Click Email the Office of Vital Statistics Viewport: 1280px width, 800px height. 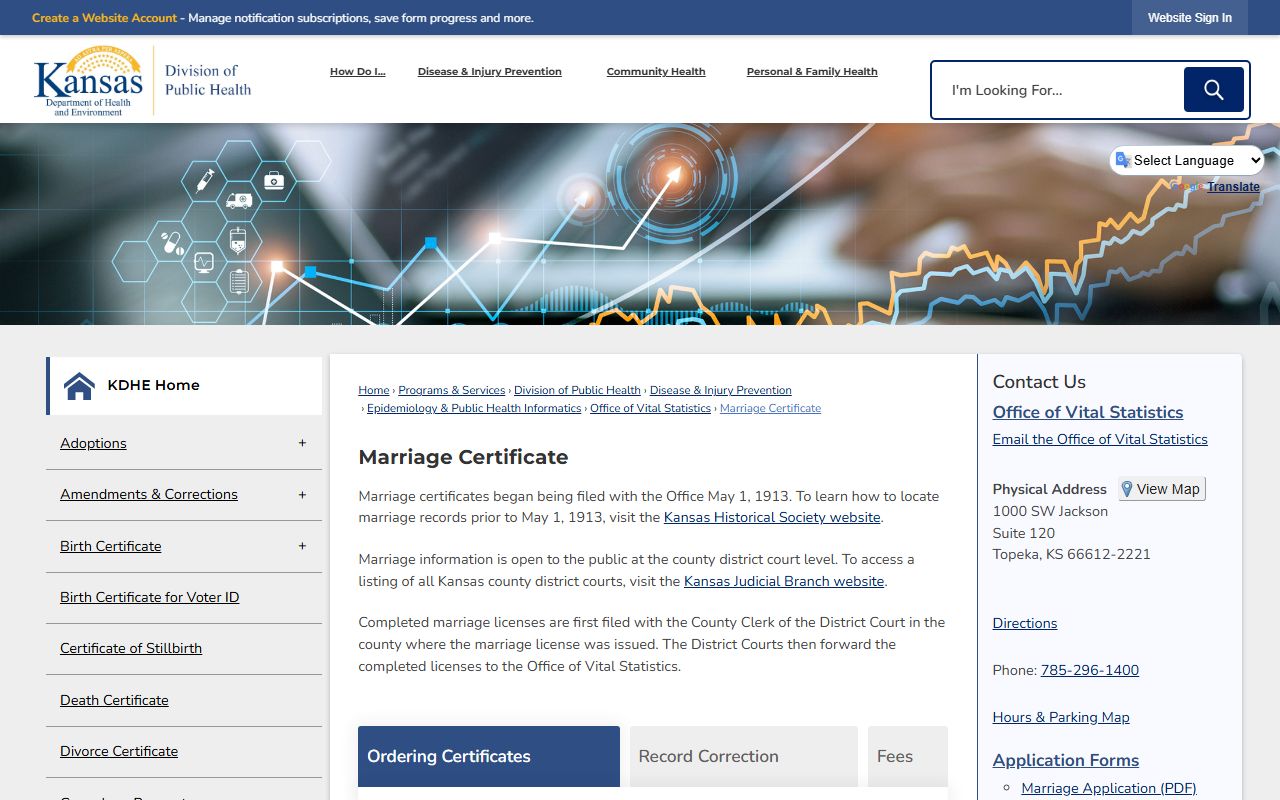tap(1100, 439)
